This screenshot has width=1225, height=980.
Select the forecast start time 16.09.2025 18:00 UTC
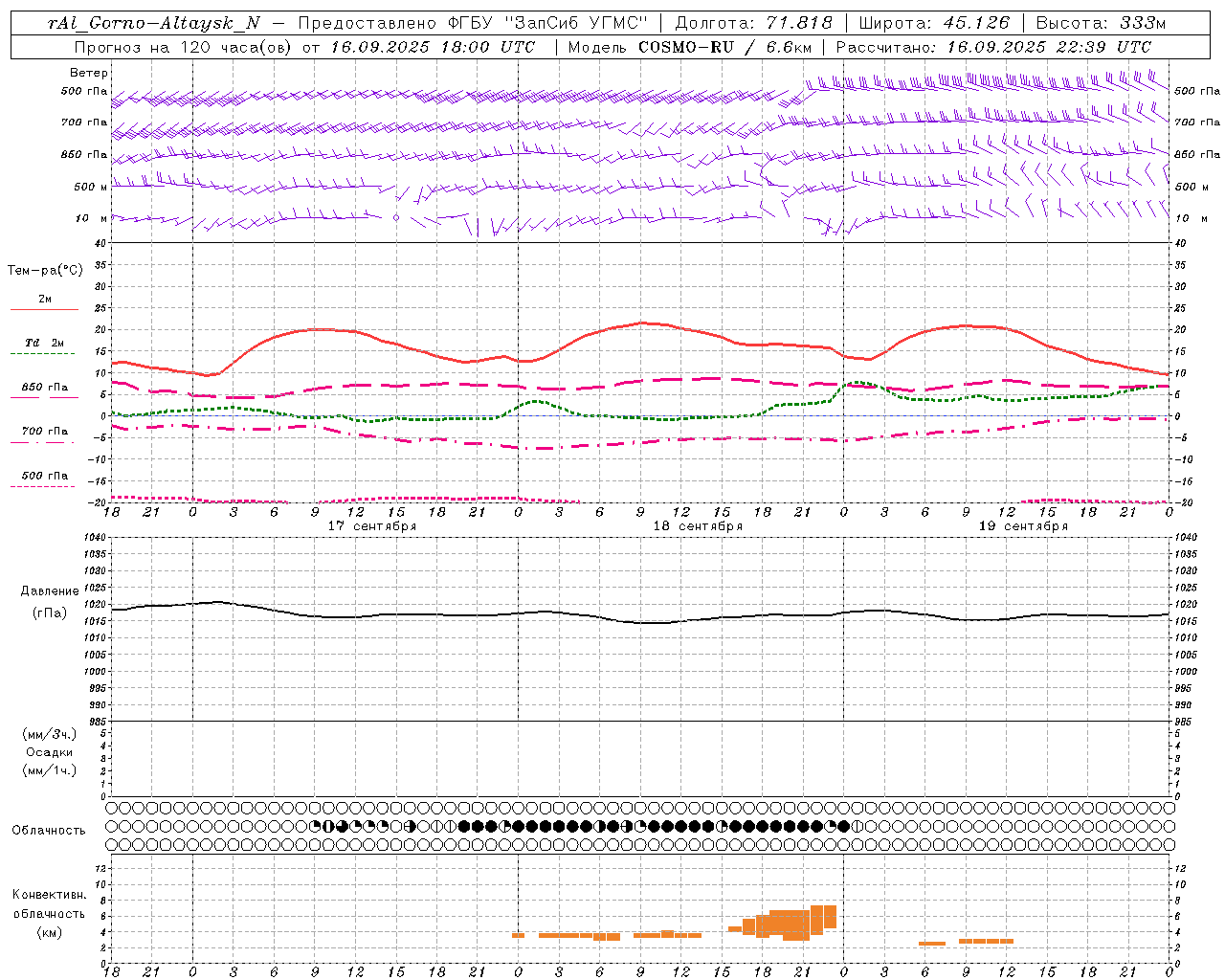pos(434,47)
